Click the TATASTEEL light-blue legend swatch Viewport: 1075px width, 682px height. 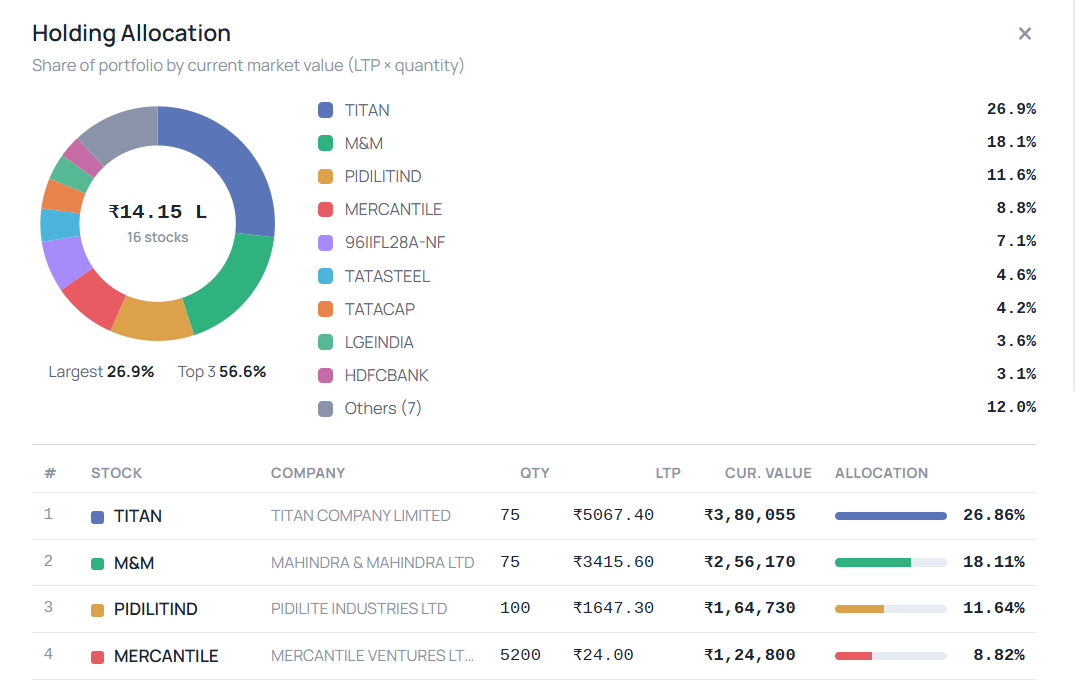(326, 276)
